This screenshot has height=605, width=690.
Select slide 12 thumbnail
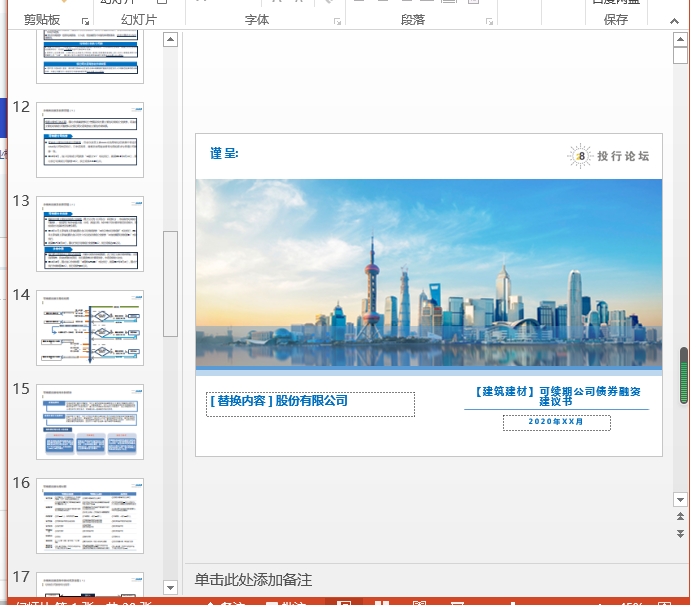point(90,139)
